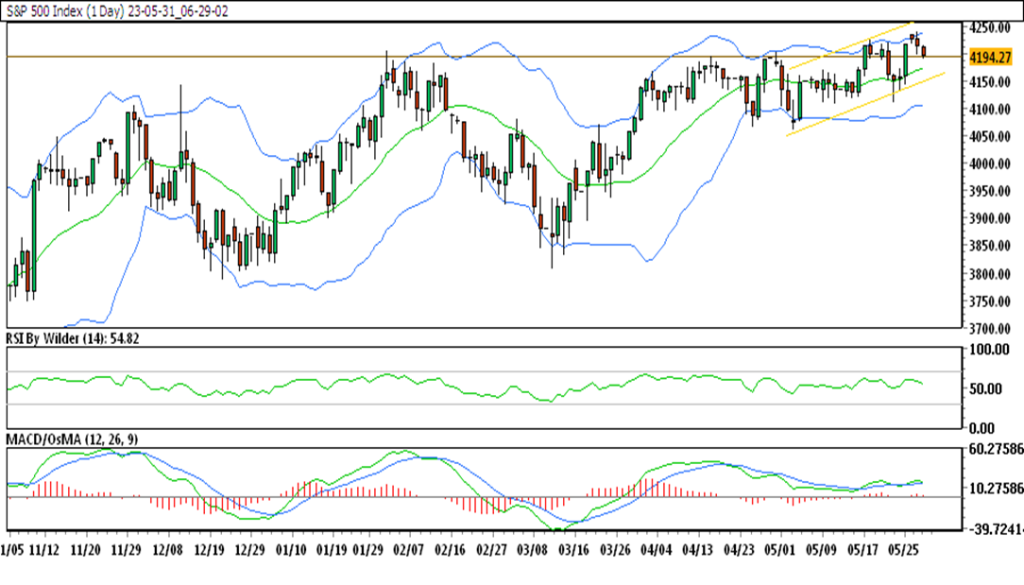Select the 03/16 date label
This screenshot has height=585, width=1024.
click(573, 550)
